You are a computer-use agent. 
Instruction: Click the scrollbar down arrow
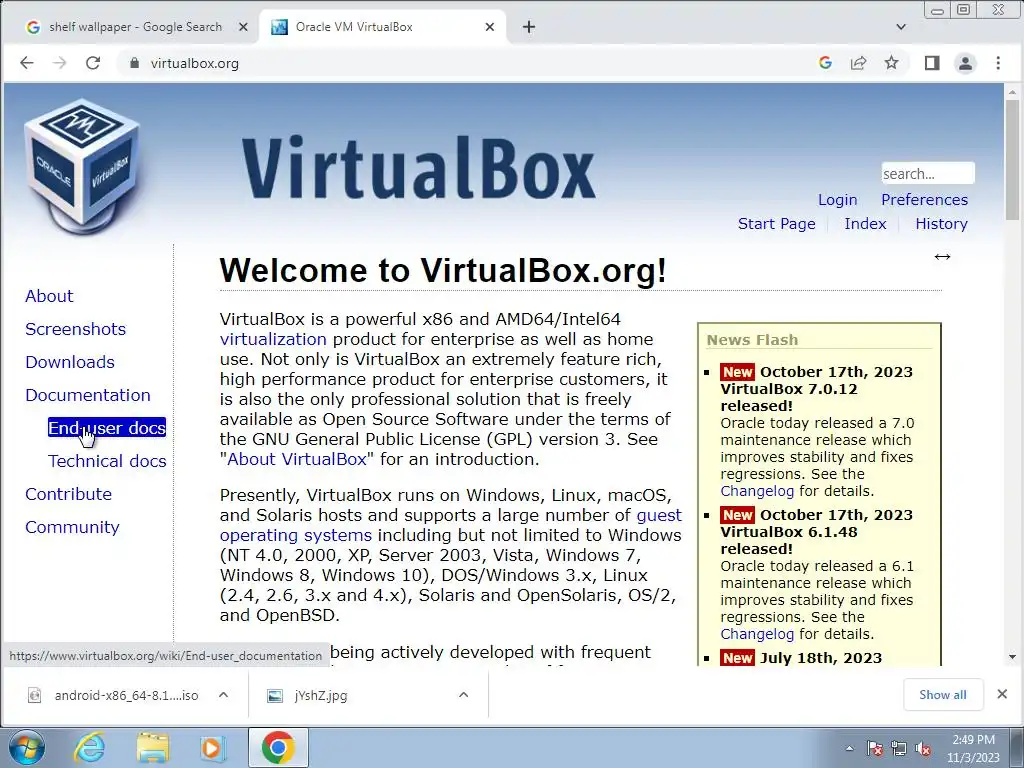[x=1012, y=657]
